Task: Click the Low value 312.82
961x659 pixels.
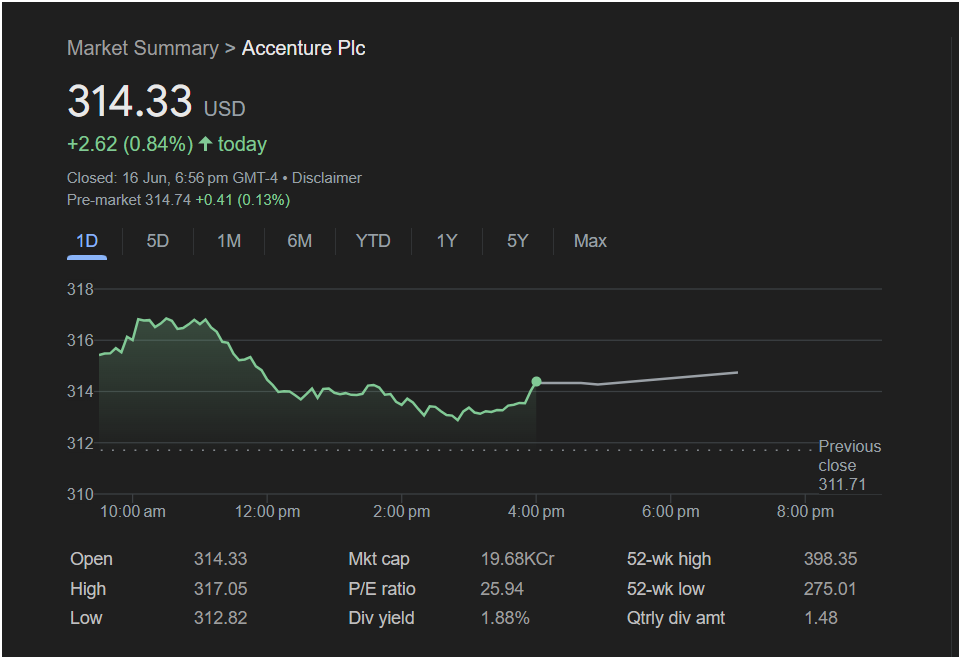Action: coord(221,618)
